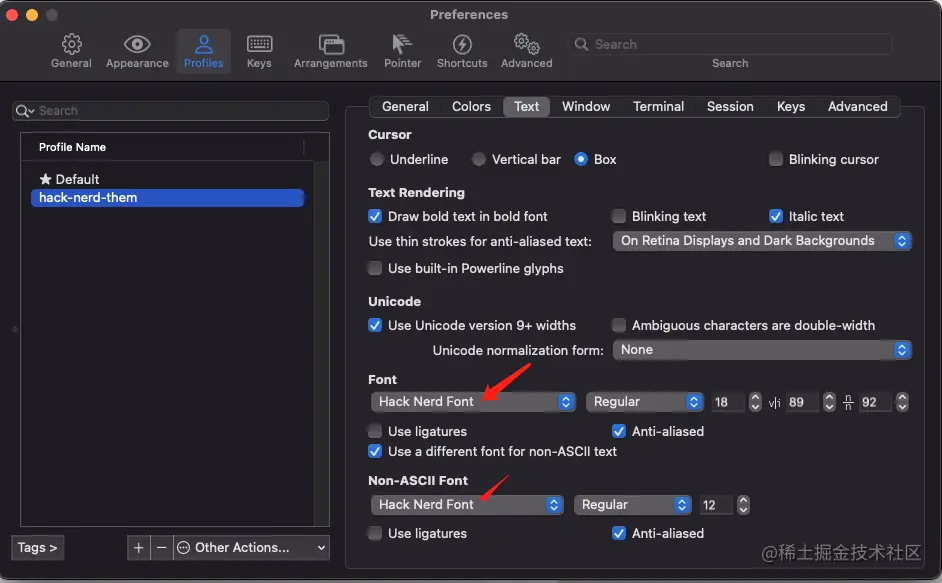The image size is (942, 583).
Task: Remove profile with minus button
Action: [161, 548]
